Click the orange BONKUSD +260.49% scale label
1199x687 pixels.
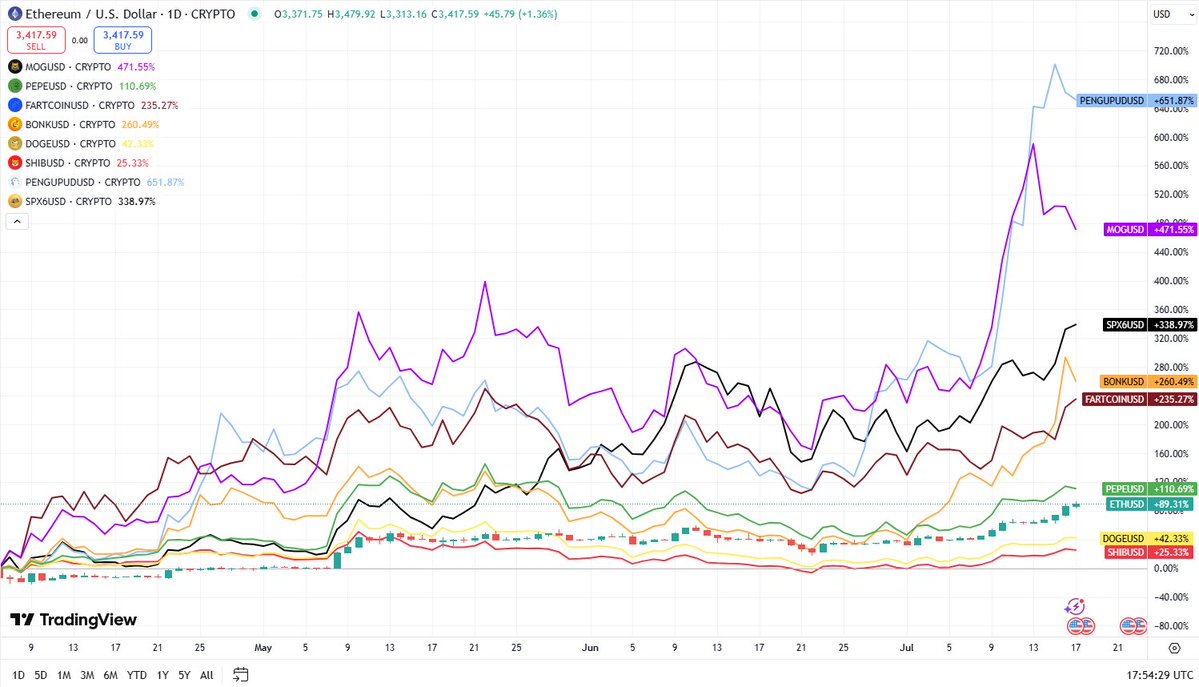(x=1147, y=381)
